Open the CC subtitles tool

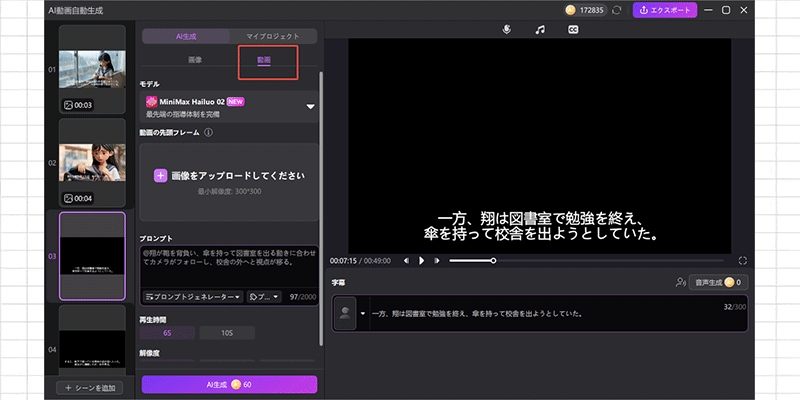[x=573, y=30]
